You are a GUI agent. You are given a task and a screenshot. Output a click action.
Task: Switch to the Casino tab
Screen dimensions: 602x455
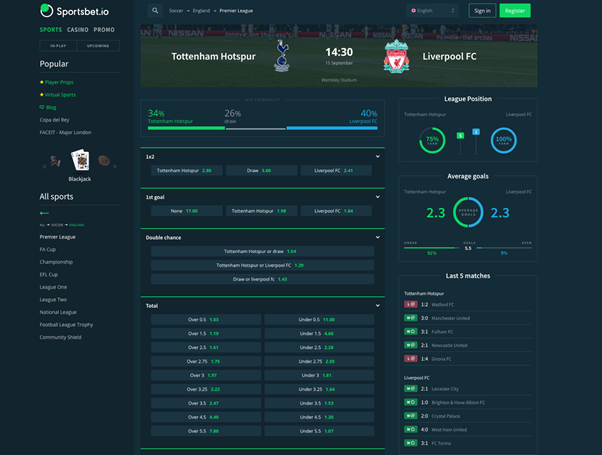[x=79, y=30]
